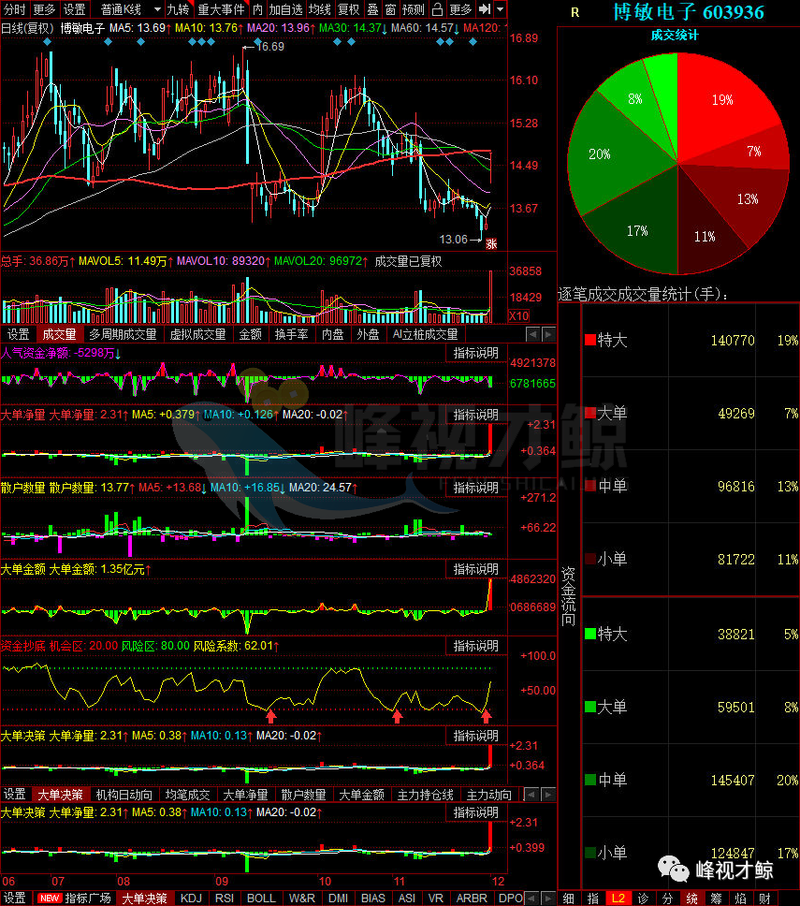
Task: Select the 主力持仓线 tab
Action: click(x=425, y=794)
